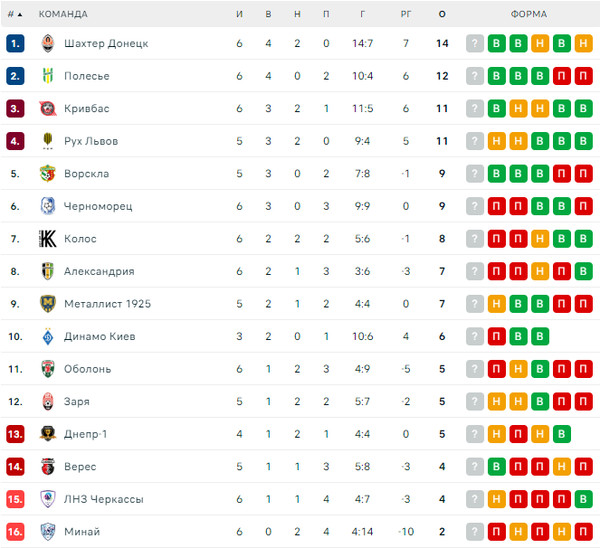
Task: Click the Колос team logo
Action: tap(48, 238)
